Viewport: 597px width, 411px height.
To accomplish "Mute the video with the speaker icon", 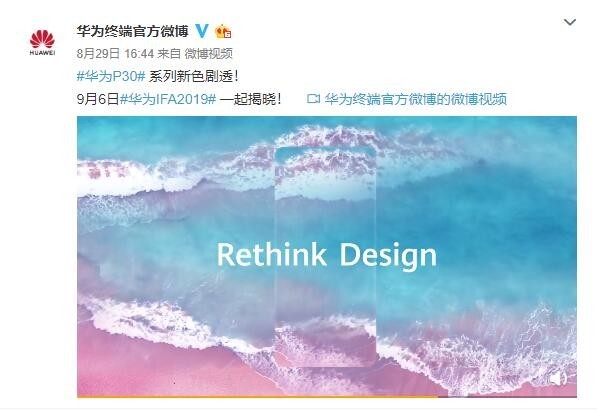I will click(x=557, y=379).
